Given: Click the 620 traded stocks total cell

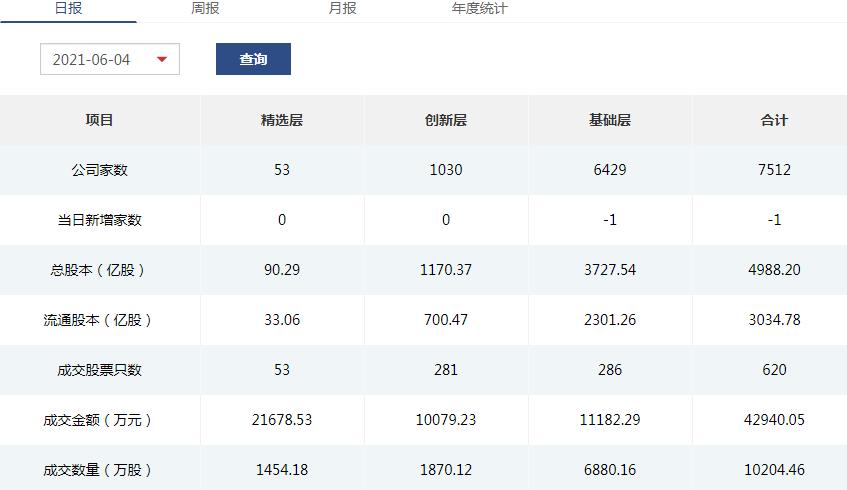Looking at the screenshot, I should tap(774, 370).
